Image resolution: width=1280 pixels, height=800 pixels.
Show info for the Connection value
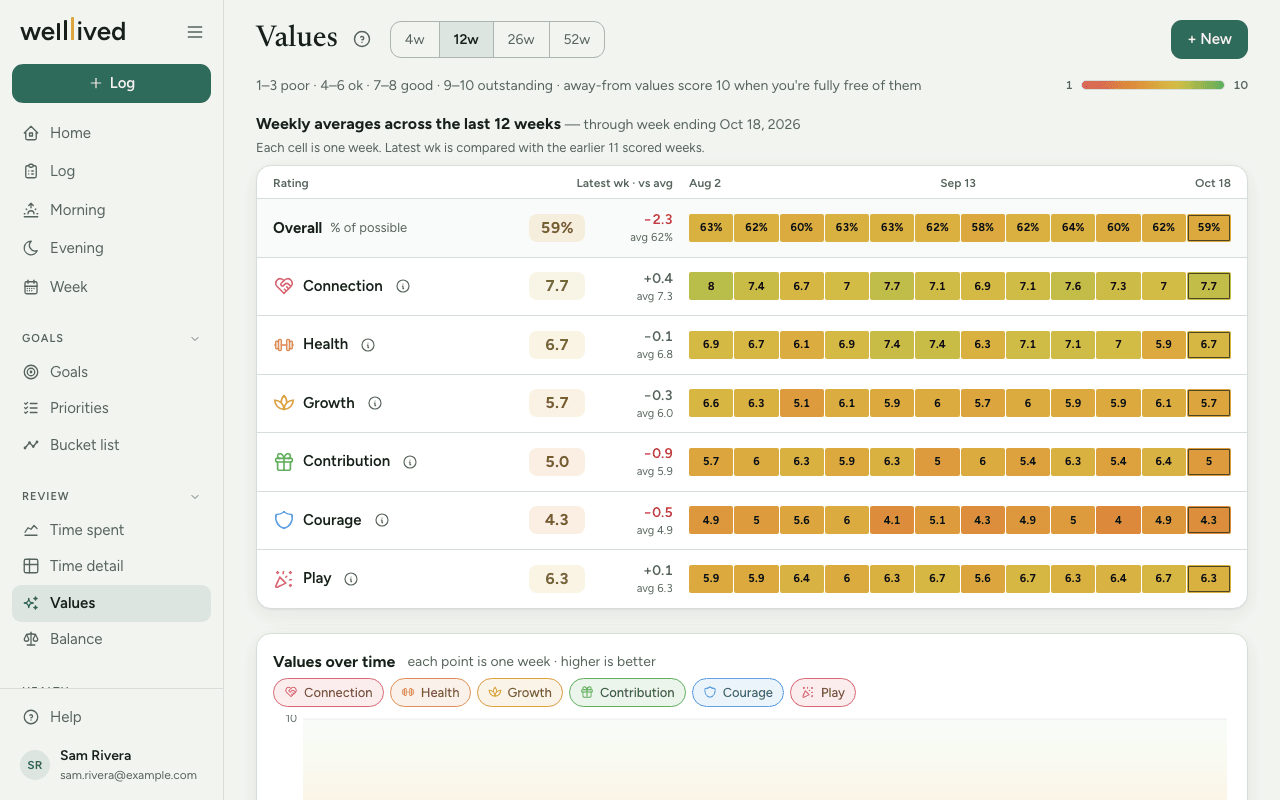pyautogui.click(x=403, y=286)
